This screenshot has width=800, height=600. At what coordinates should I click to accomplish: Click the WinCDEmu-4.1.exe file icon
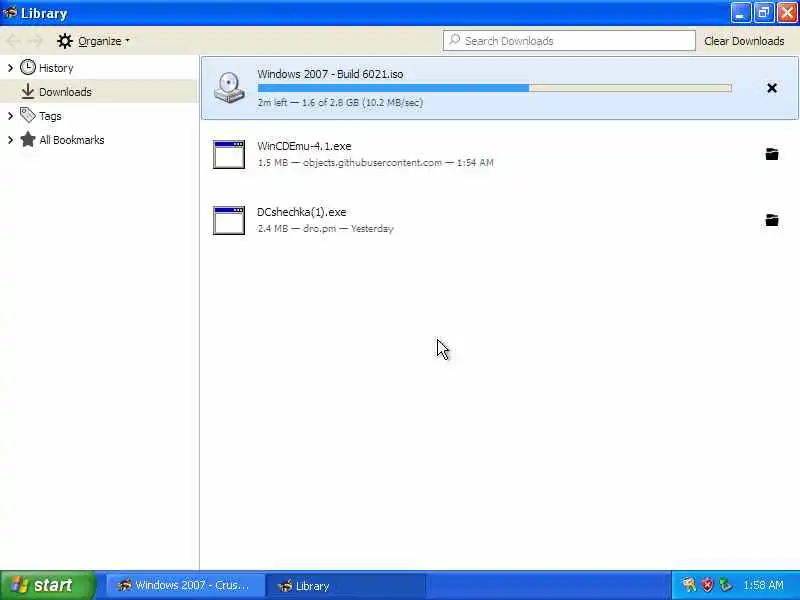pyautogui.click(x=229, y=154)
